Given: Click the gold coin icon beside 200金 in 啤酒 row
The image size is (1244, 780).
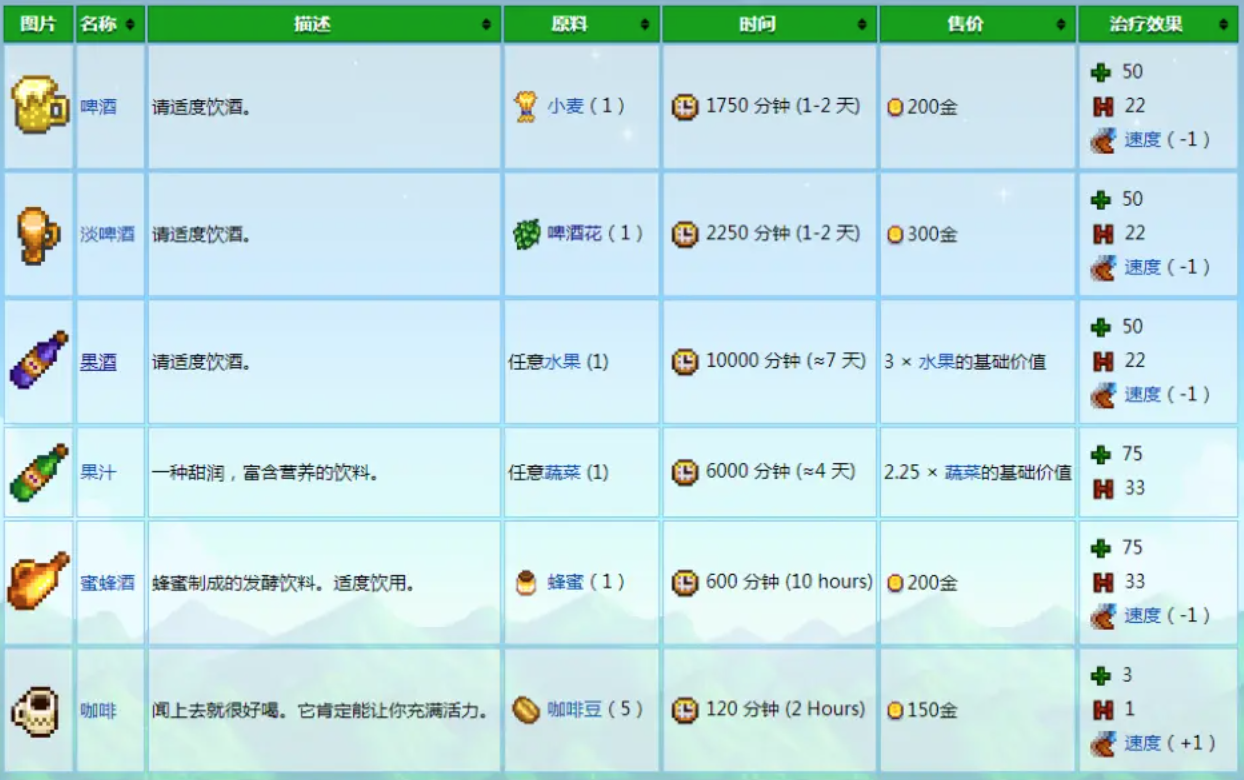Looking at the screenshot, I should click(895, 107).
